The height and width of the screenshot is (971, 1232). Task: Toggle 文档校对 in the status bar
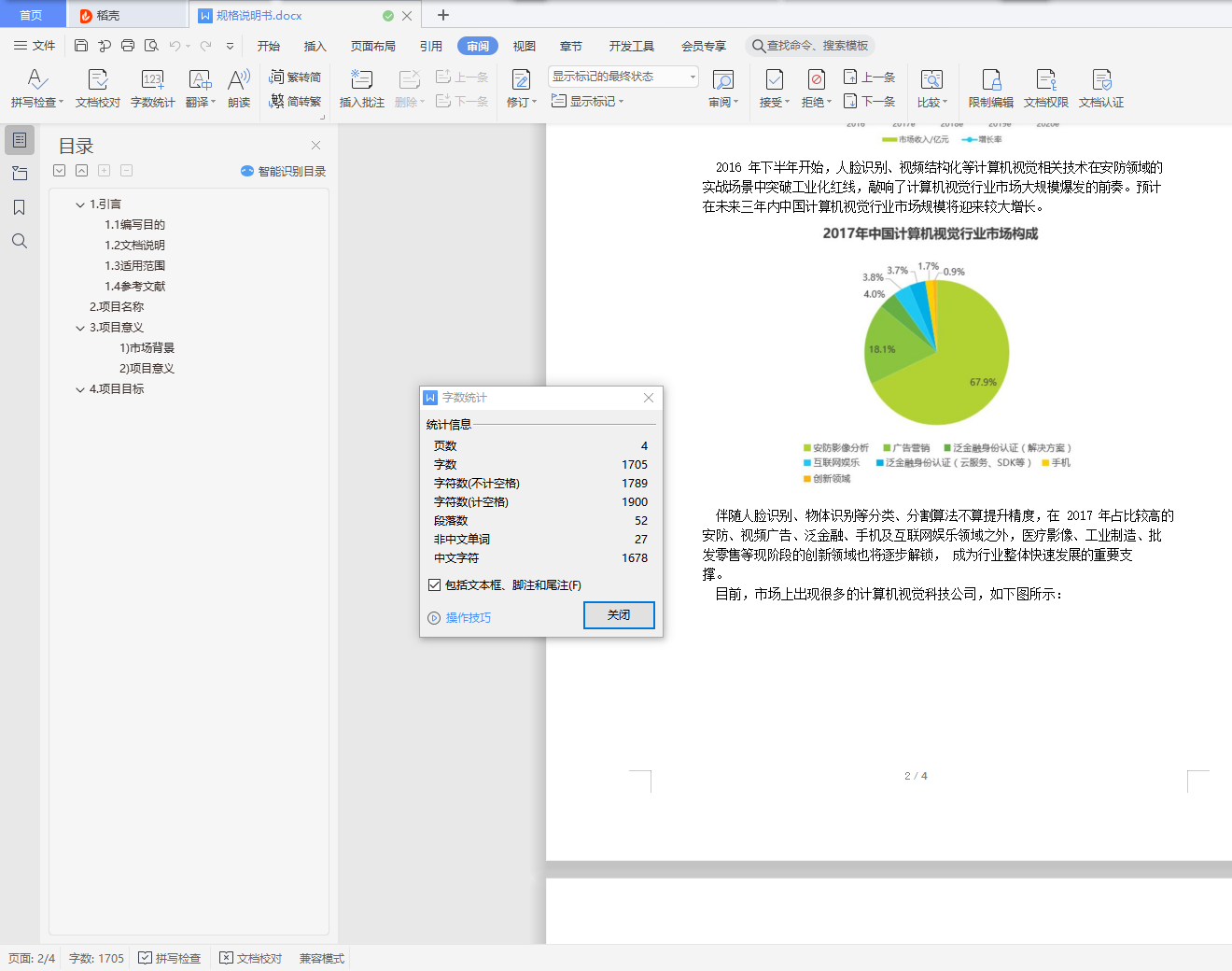[251, 958]
